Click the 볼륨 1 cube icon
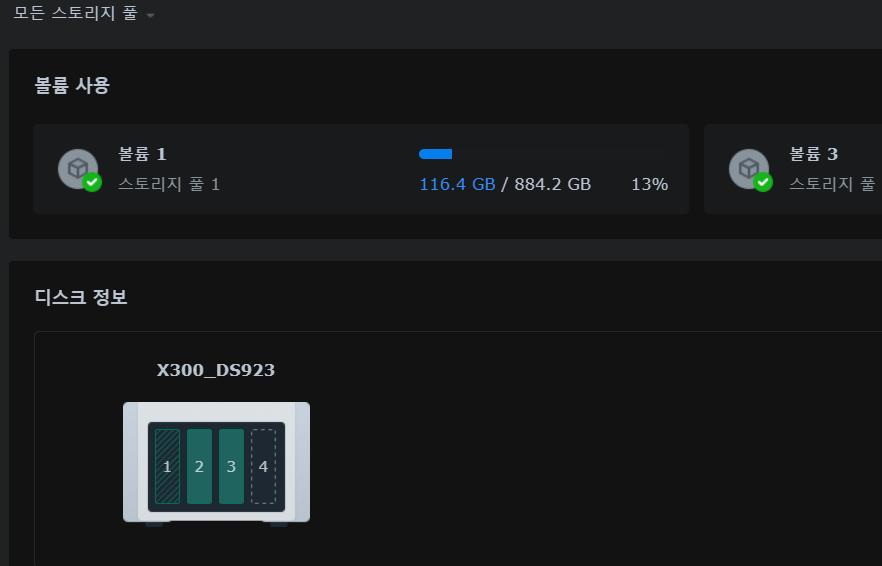The height and width of the screenshot is (566, 882). point(76,167)
